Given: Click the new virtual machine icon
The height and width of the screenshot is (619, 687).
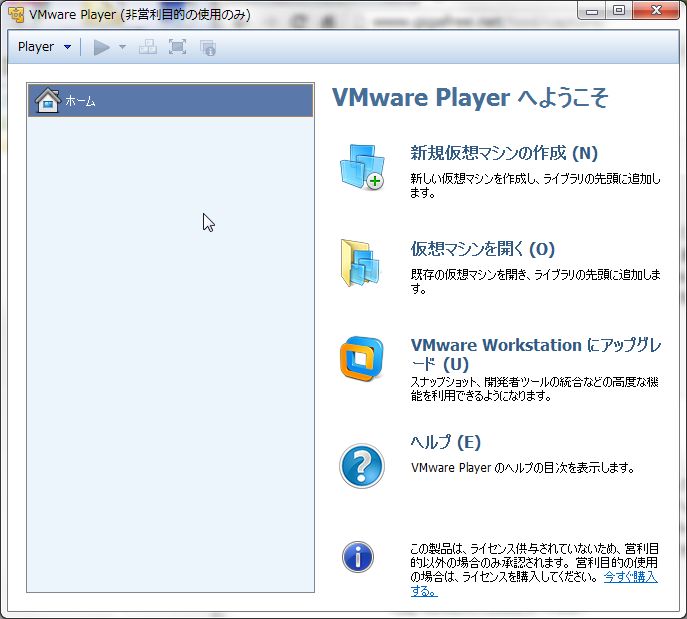Looking at the screenshot, I should coord(362,167).
